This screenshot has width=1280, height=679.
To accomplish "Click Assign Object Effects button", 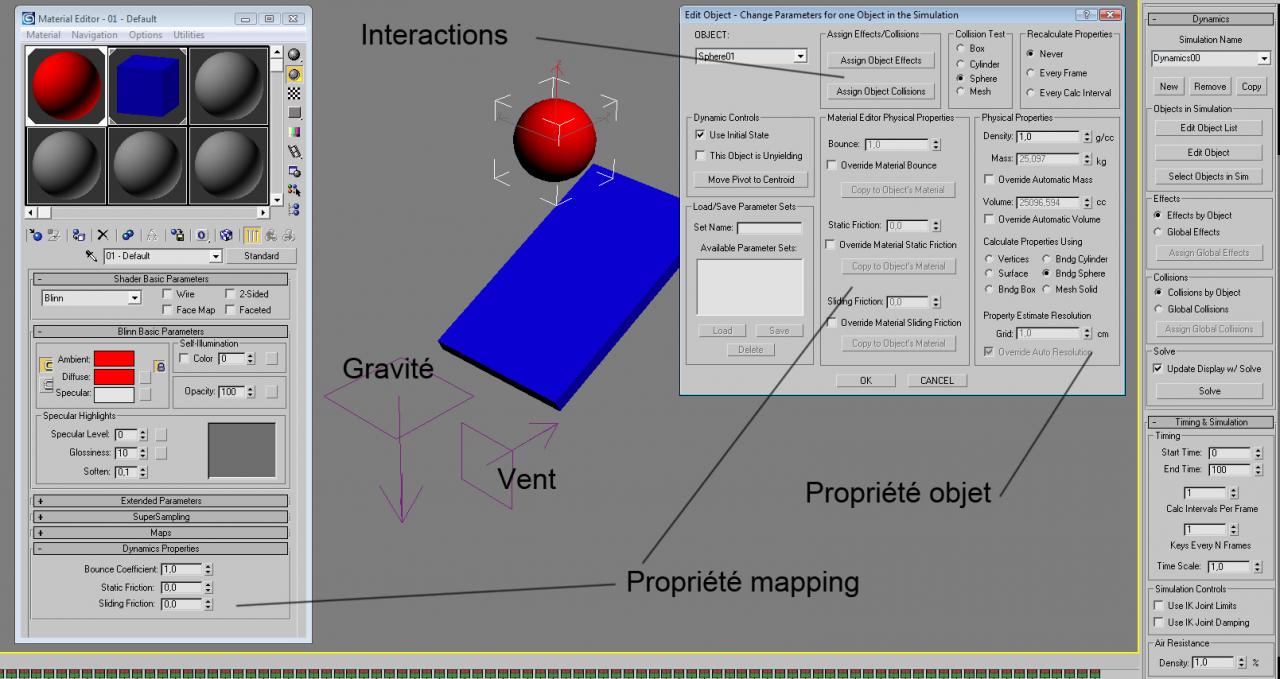I will tap(881, 60).
